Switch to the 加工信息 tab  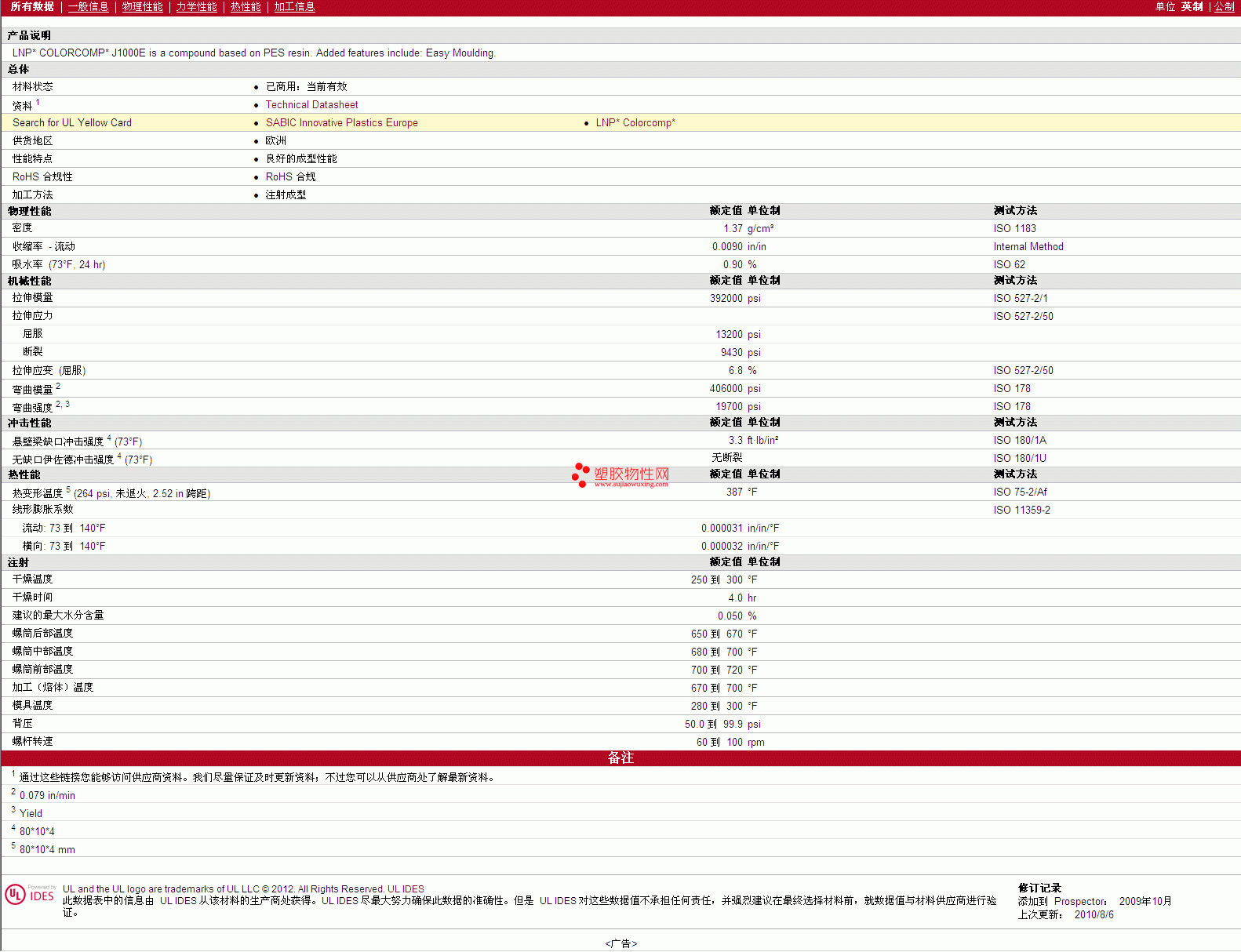[x=294, y=6]
